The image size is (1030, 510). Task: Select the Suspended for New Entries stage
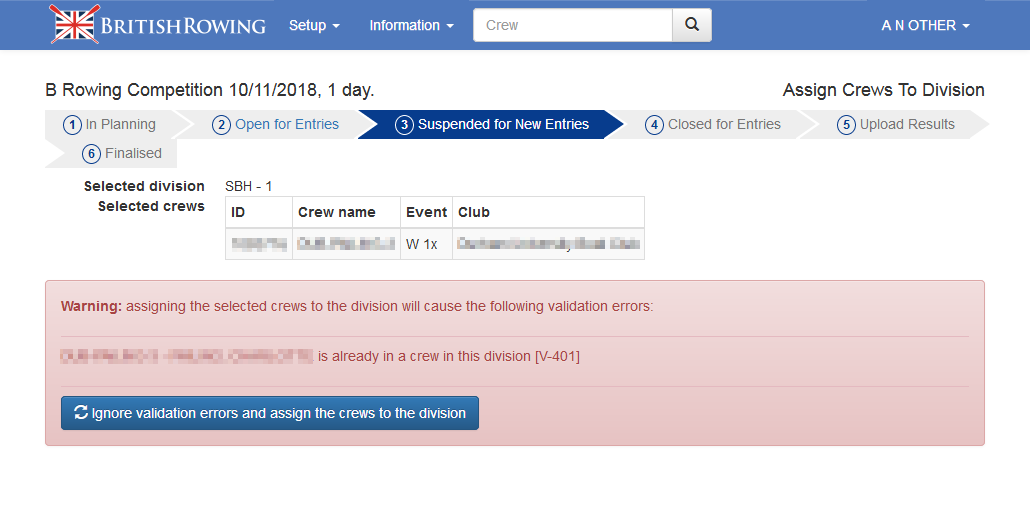(503, 125)
